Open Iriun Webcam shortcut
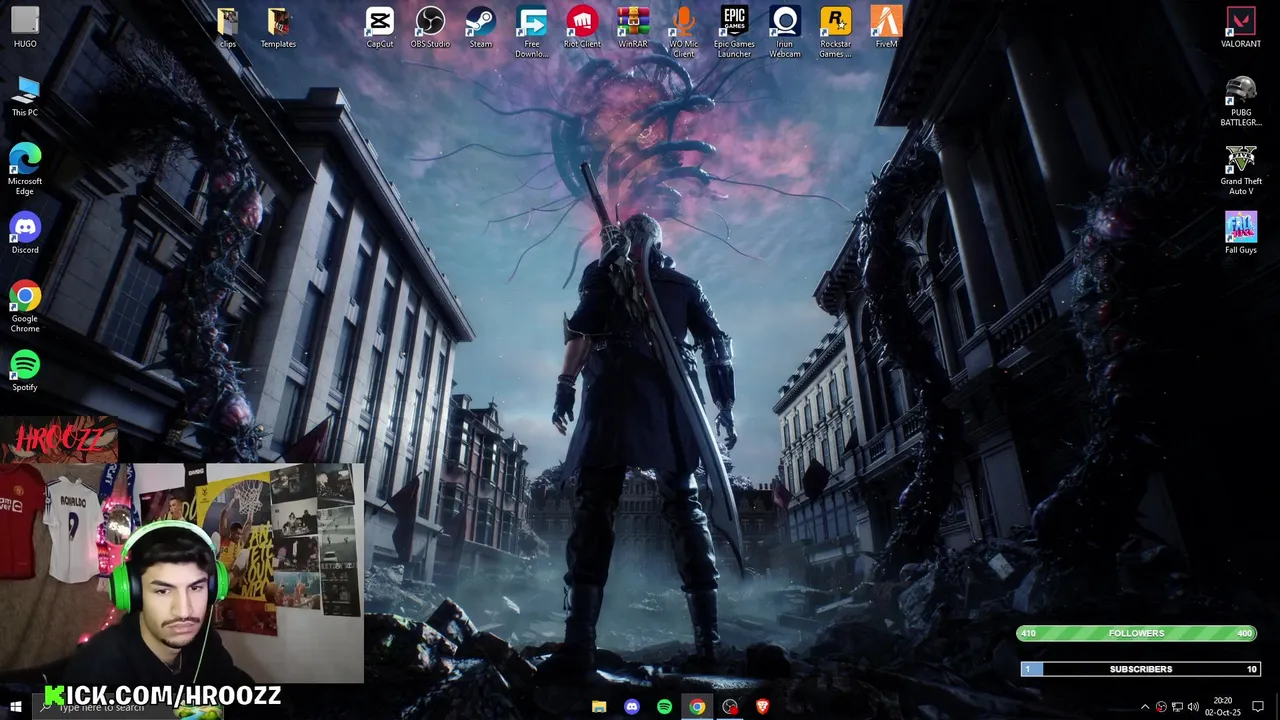This screenshot has width=1280, height=720. (x=785, y=33)
